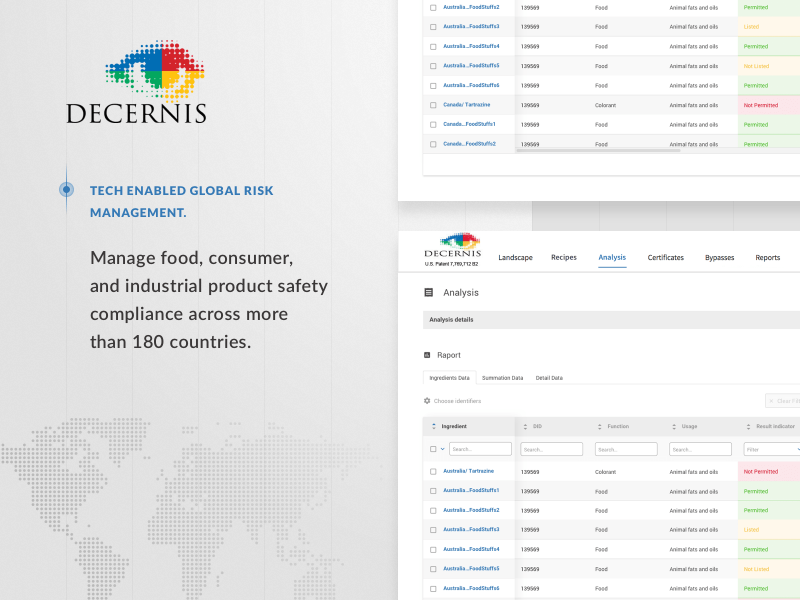This screenshot has width=800, height=600.
Task: Click the list icon beside Analysis heading
Action: click(x=429, y=292)
